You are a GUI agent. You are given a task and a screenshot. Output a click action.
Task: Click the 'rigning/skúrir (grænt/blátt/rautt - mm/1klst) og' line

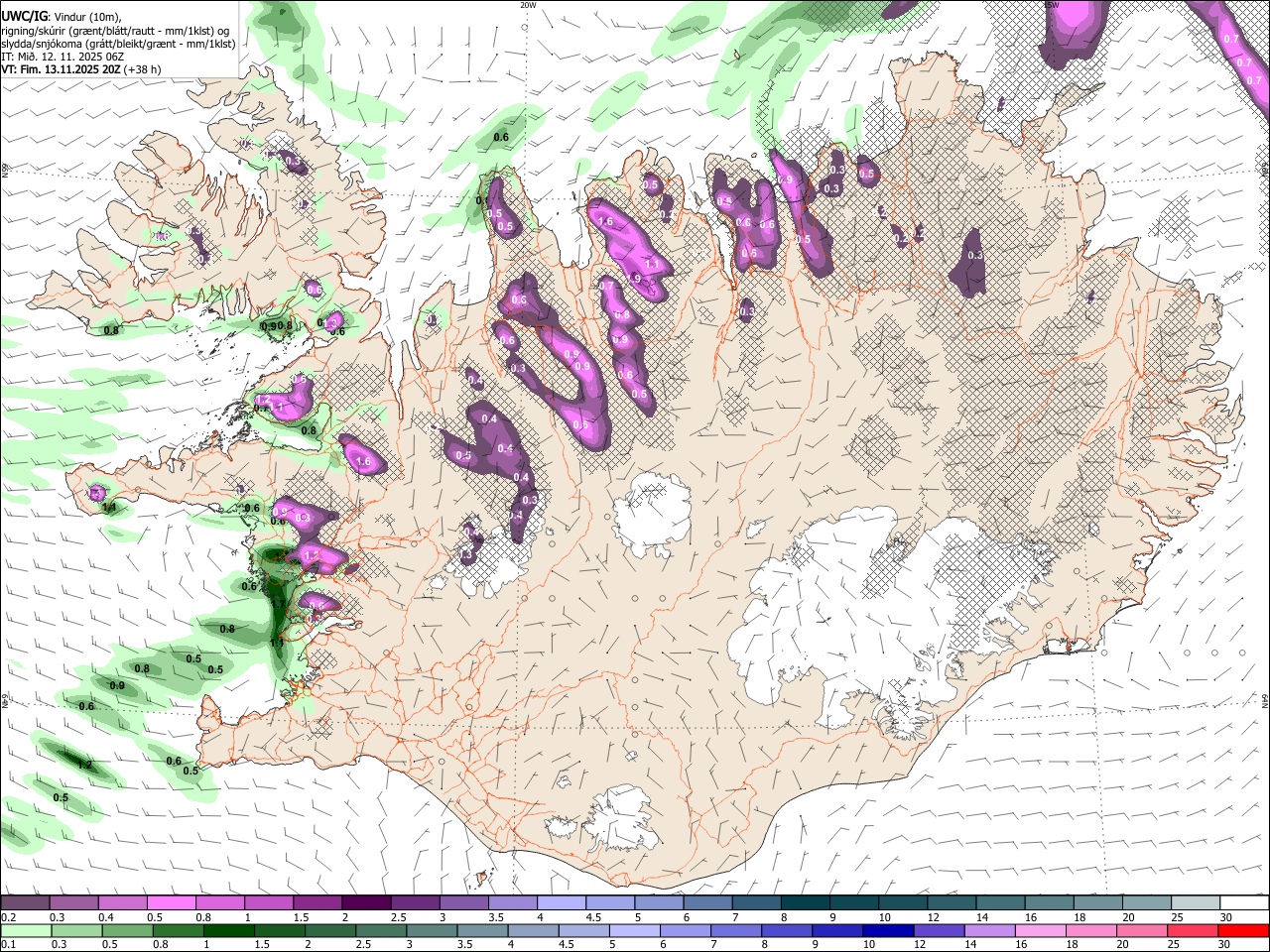[x=115, y=31]
